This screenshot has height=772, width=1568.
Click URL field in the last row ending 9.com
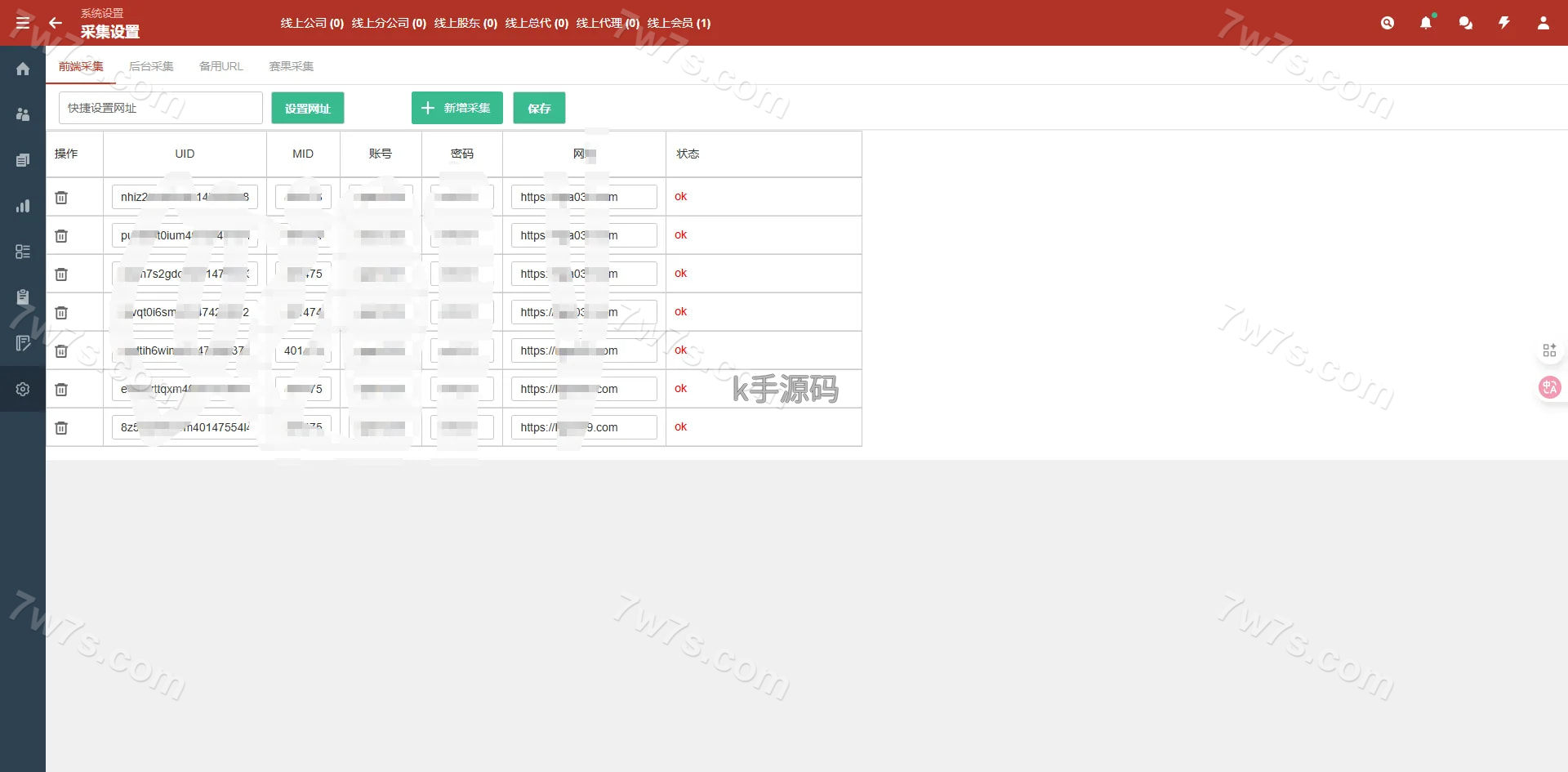[x=584, y=427]
